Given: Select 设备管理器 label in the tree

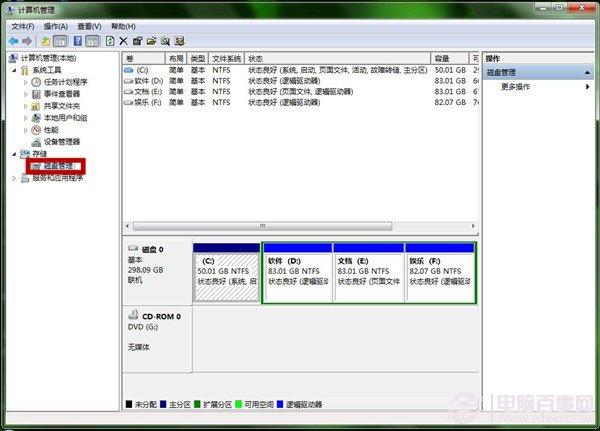Looking at the screenshot, I should pyautogui.click(x=62, y=142).
